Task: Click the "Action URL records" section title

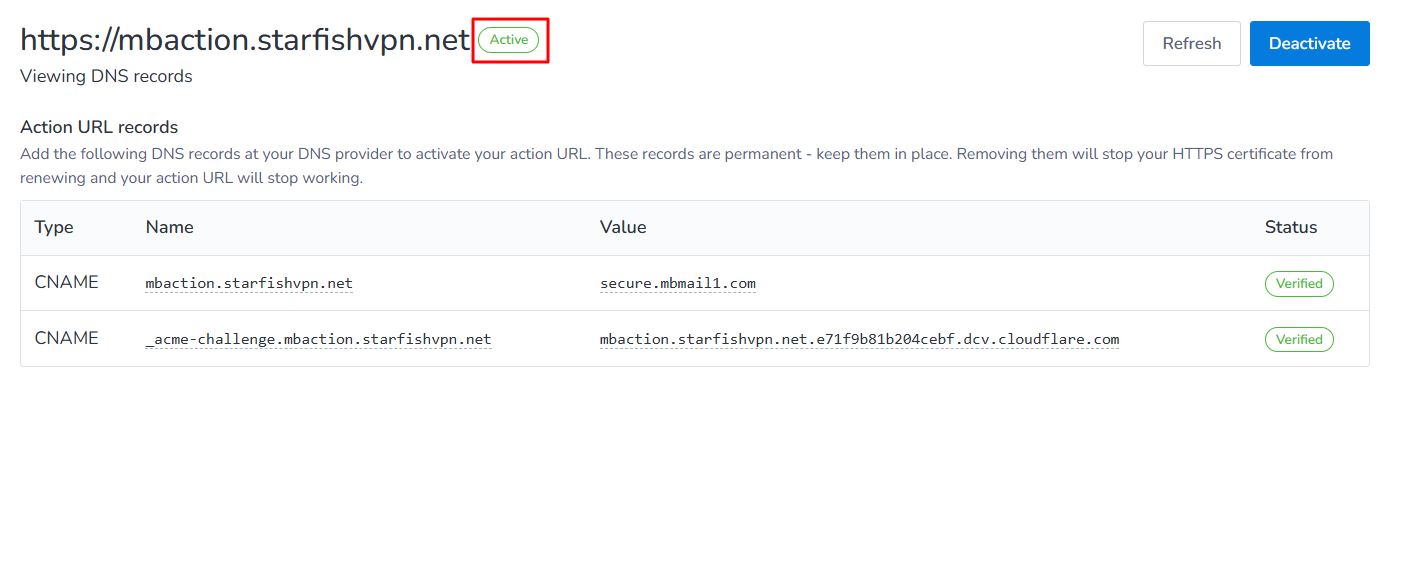Action: (99, 127)
